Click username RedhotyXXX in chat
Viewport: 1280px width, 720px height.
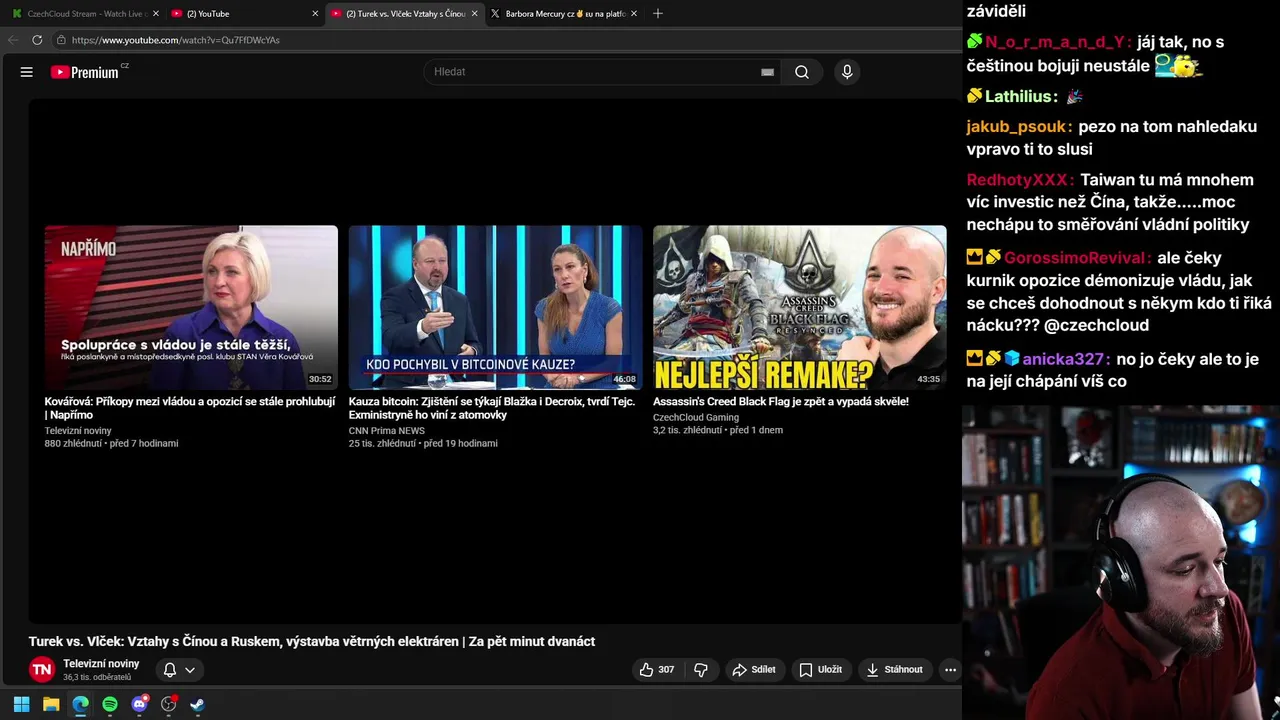[x=1020, y=180]
